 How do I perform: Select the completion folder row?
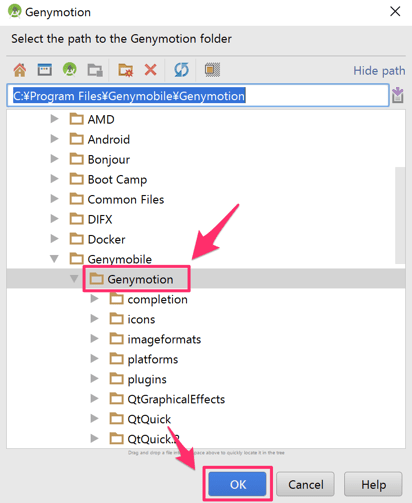[x=206, y=299]
